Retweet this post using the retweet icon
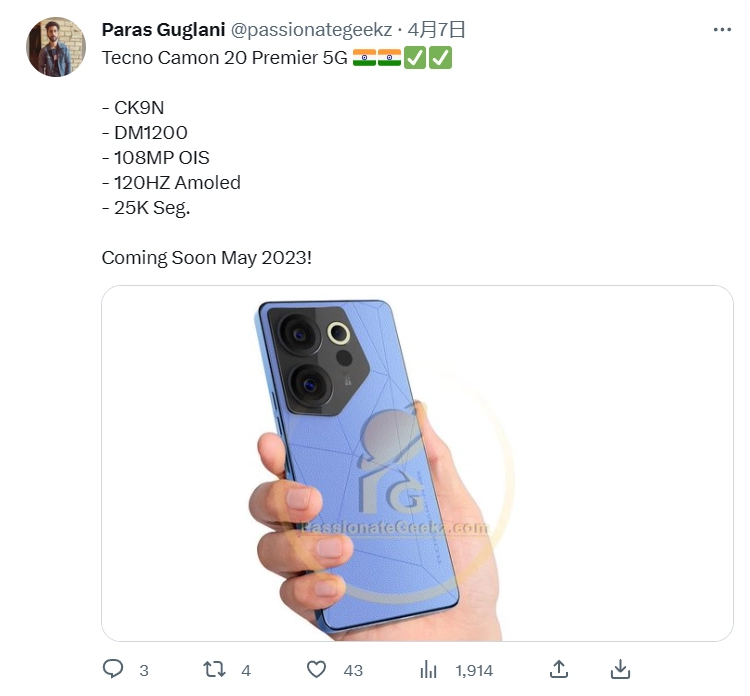 (x=214, y=669)
